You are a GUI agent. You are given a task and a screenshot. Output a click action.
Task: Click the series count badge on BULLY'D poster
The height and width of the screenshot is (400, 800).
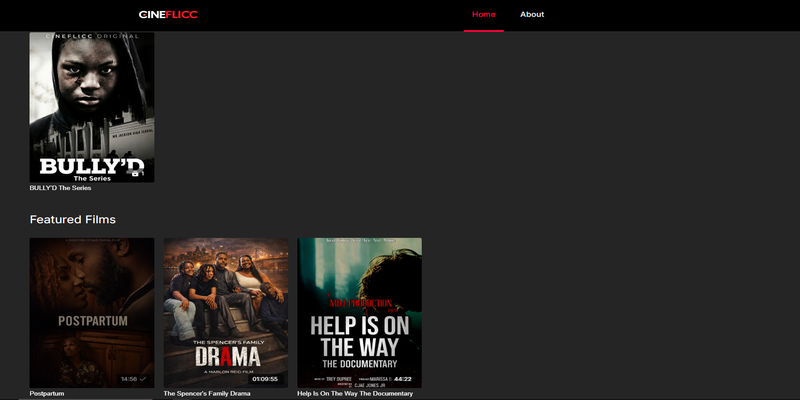[138, 173]
